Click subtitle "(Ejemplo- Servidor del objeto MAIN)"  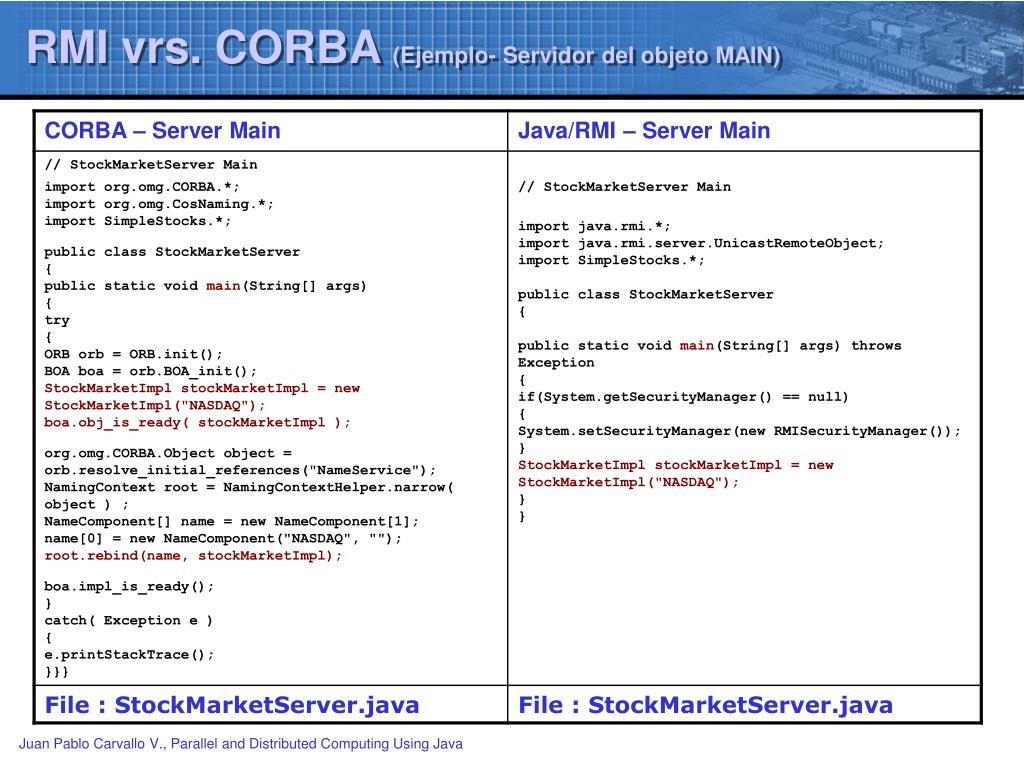586,56
